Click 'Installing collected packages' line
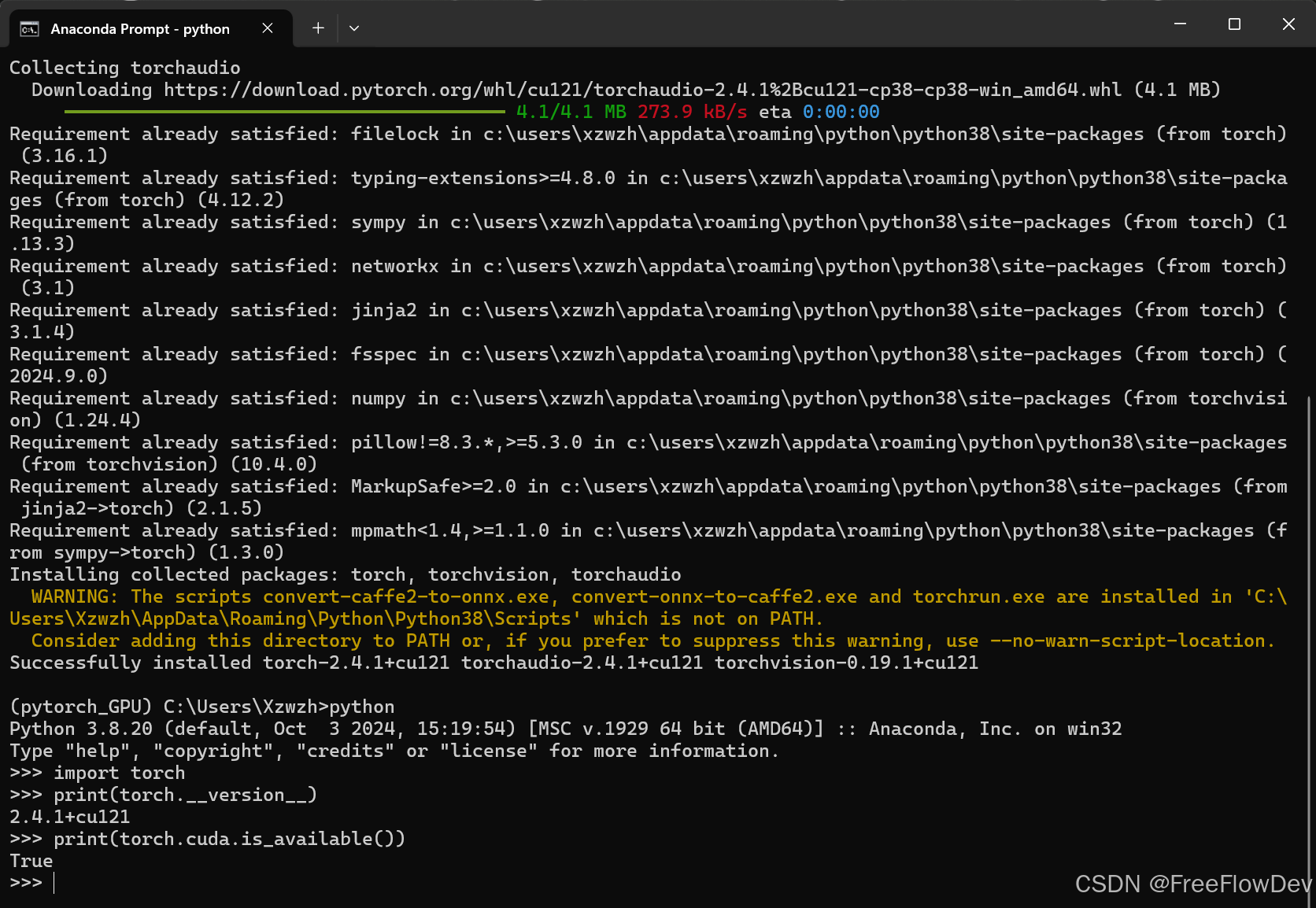This screenshot has height=908, width=1316. click(345, 574)
